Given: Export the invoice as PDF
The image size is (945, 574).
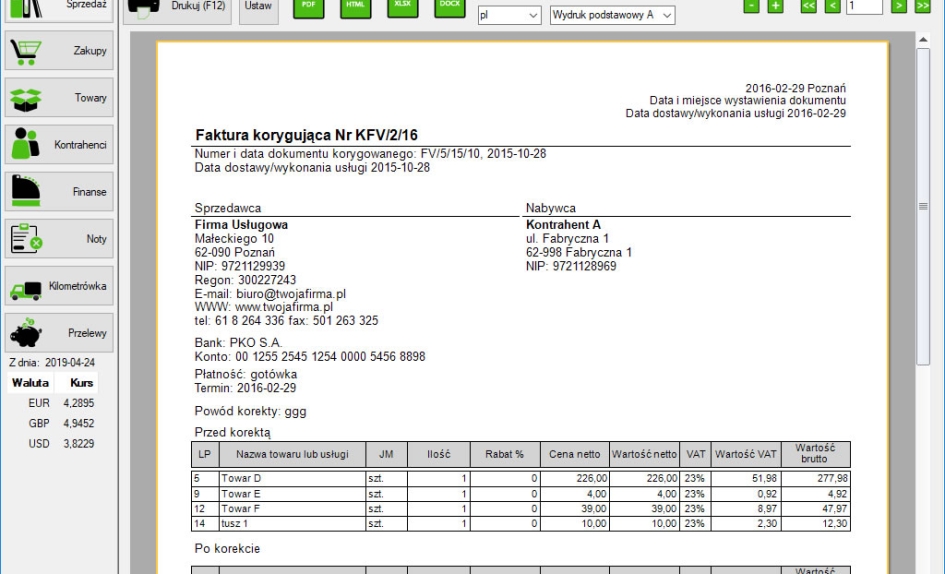Looking at the screenshot, I should (309, 6).
